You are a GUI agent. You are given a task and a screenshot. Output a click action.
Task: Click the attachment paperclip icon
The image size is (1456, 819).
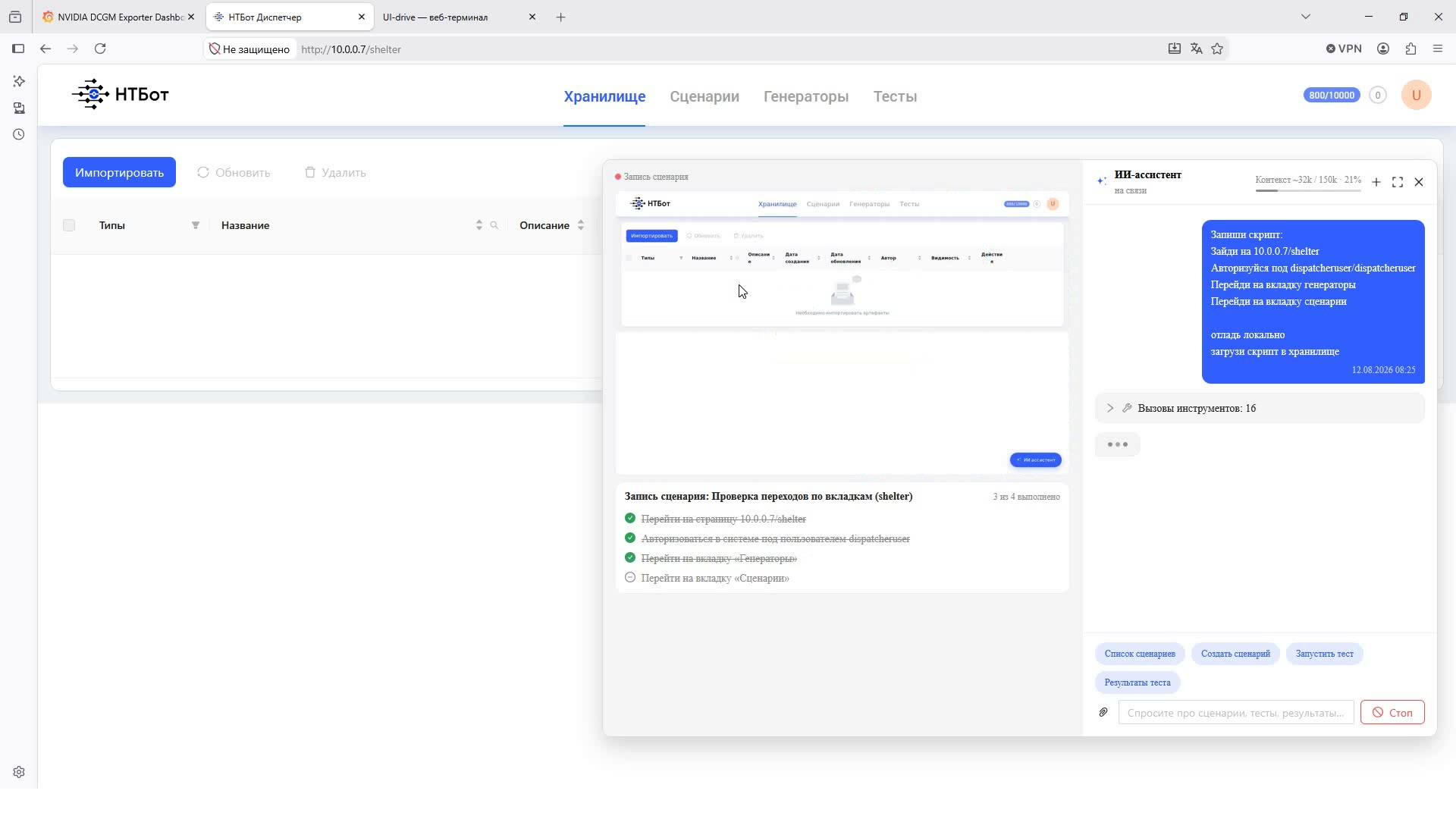pyautogui.click(x=1103, y=712)
